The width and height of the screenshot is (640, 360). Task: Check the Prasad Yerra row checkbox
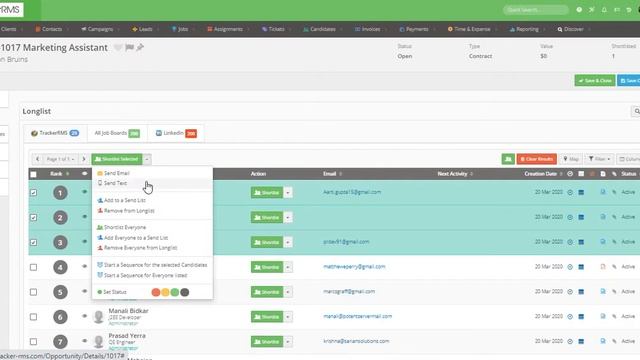coord(33,342)
